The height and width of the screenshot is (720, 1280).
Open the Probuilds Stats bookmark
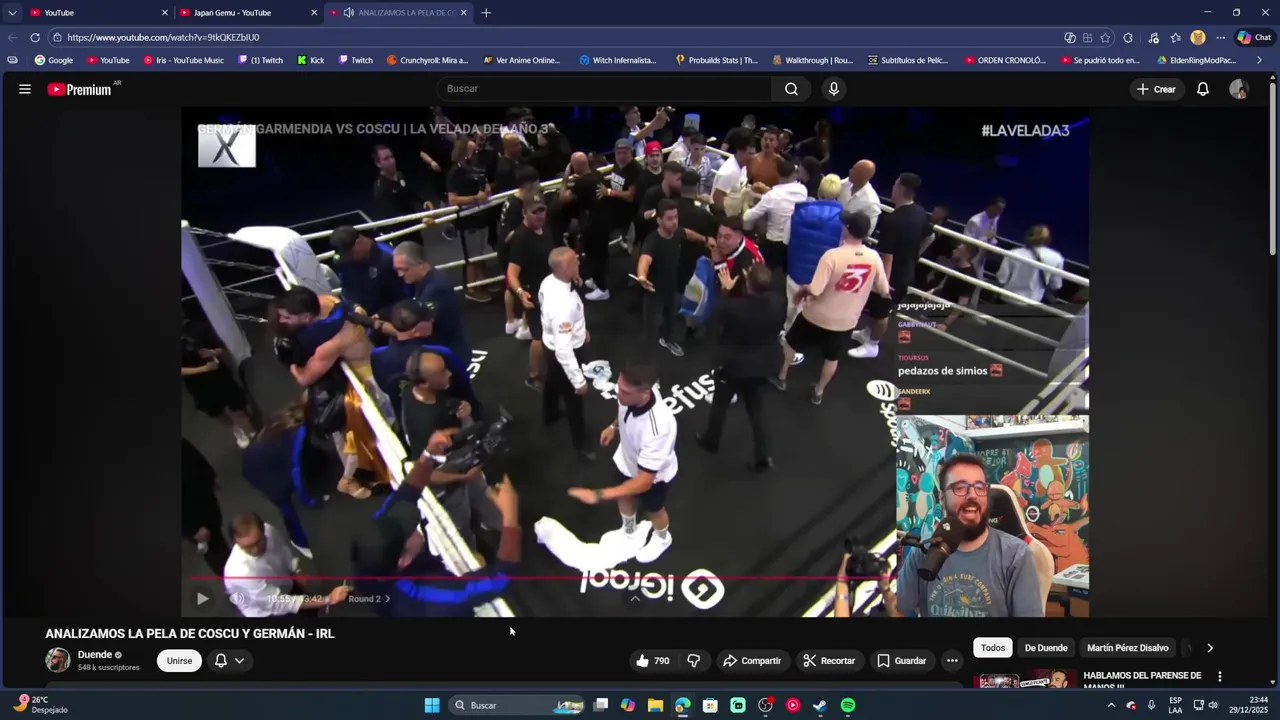[x=716, y=60]
